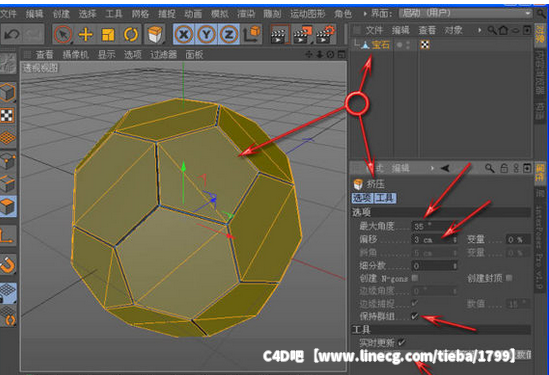The height and width of the screenshot is (375, 549).
Task: Render to picture viewer
Action: point(303,34)
